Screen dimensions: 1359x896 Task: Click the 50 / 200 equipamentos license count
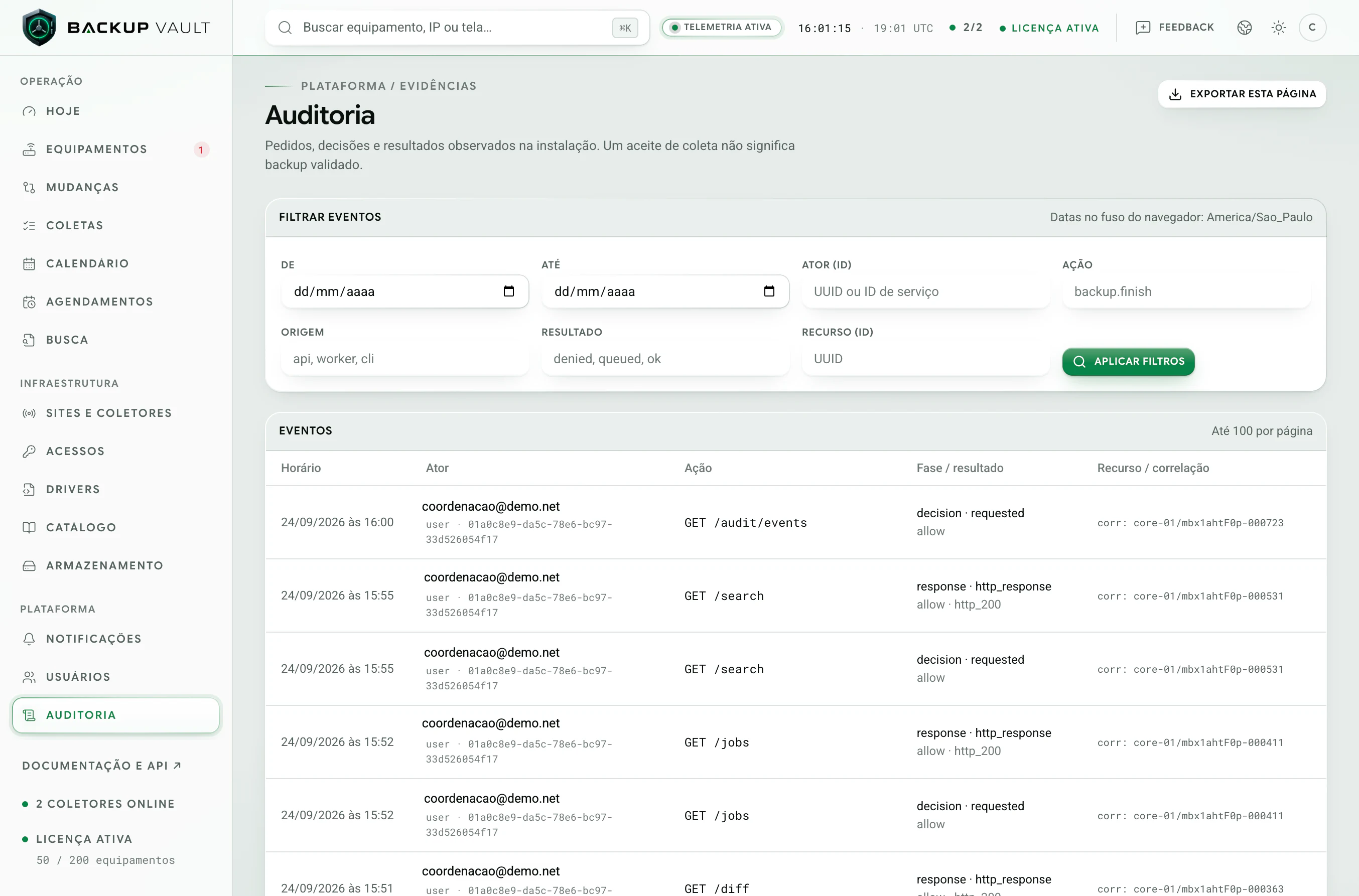[x=106, y=860]
